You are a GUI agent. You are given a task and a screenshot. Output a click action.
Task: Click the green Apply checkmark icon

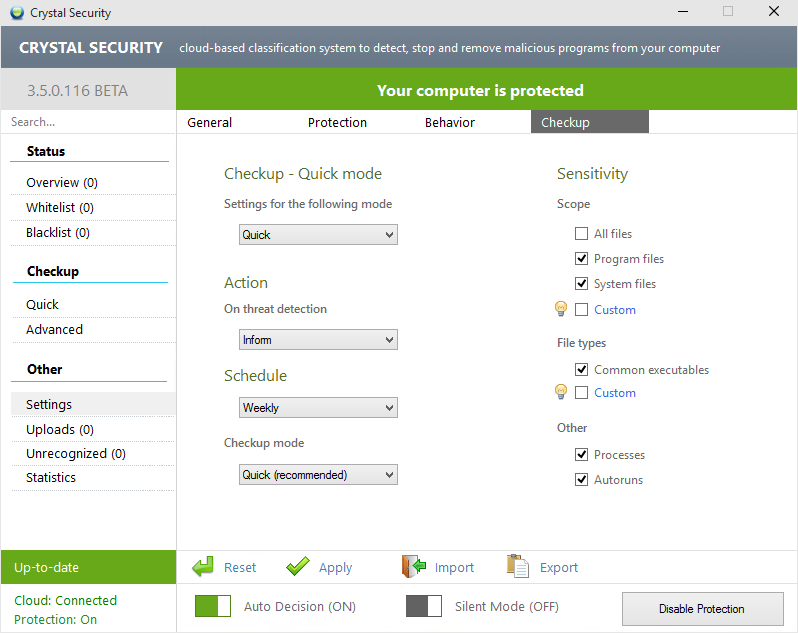pyautogui.click(x=297, y=567)
